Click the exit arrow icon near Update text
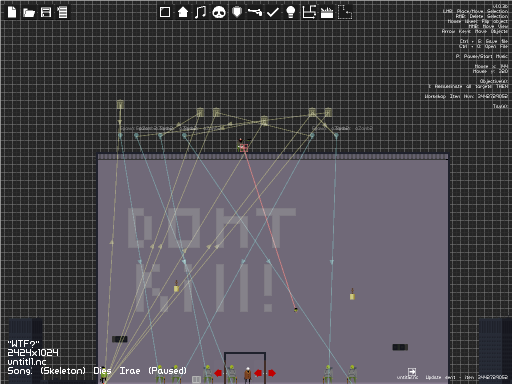 (412, 372)
